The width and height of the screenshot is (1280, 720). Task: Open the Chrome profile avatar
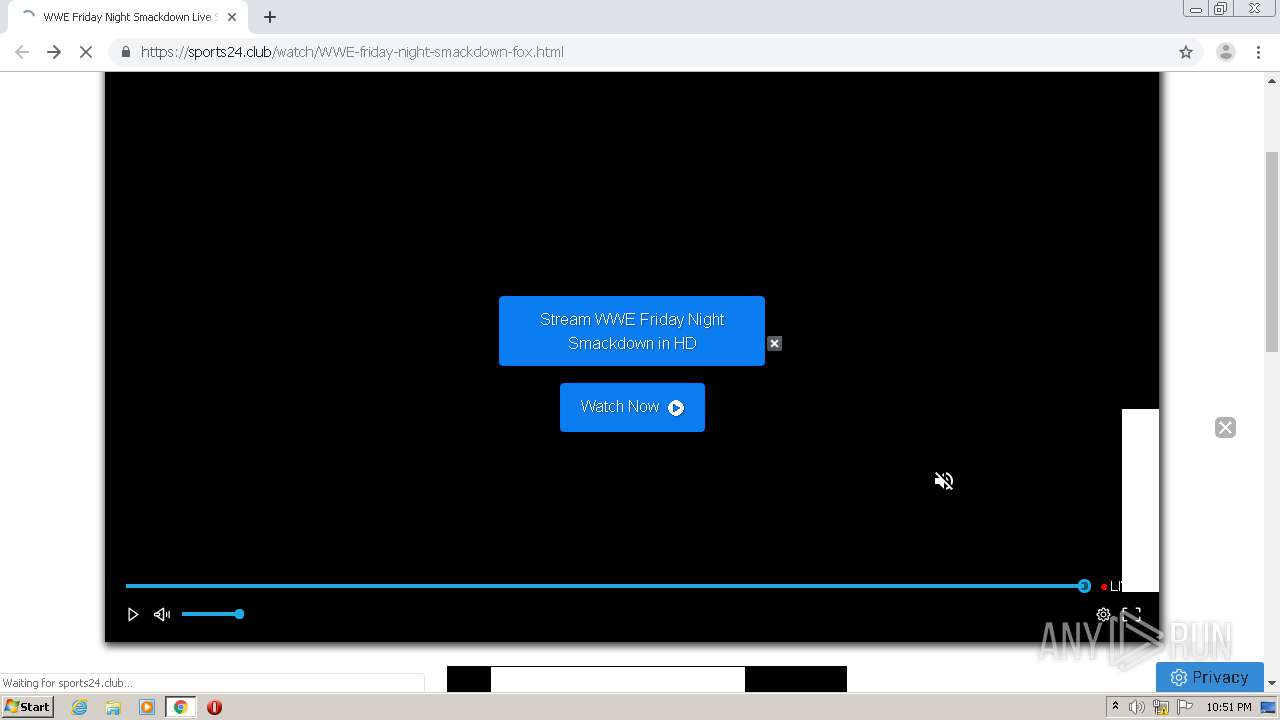click(x=1225, y=52)
